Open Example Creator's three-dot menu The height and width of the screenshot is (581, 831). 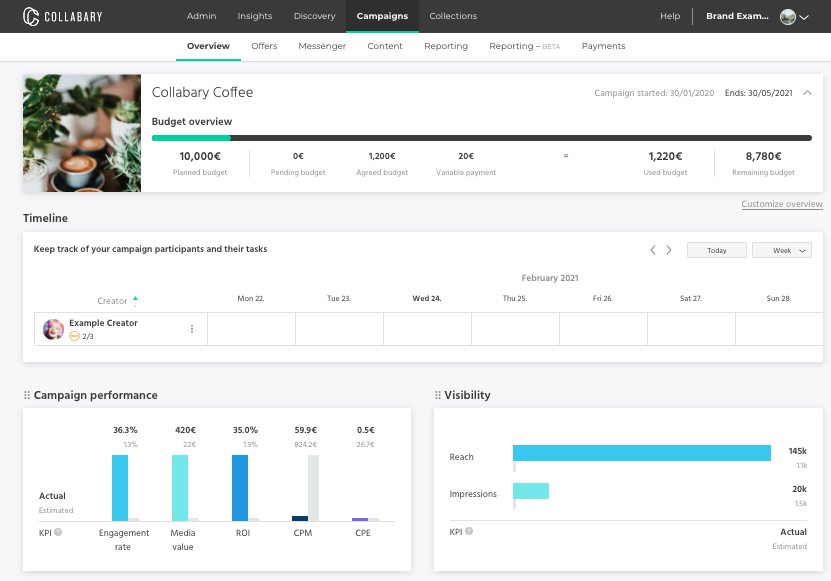click(x=192, y=329)
